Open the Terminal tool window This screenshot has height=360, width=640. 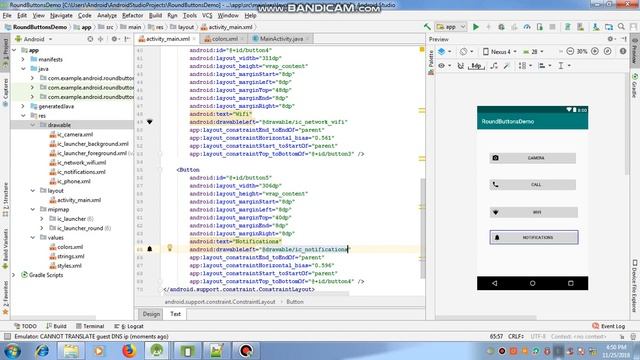[90, 326]
